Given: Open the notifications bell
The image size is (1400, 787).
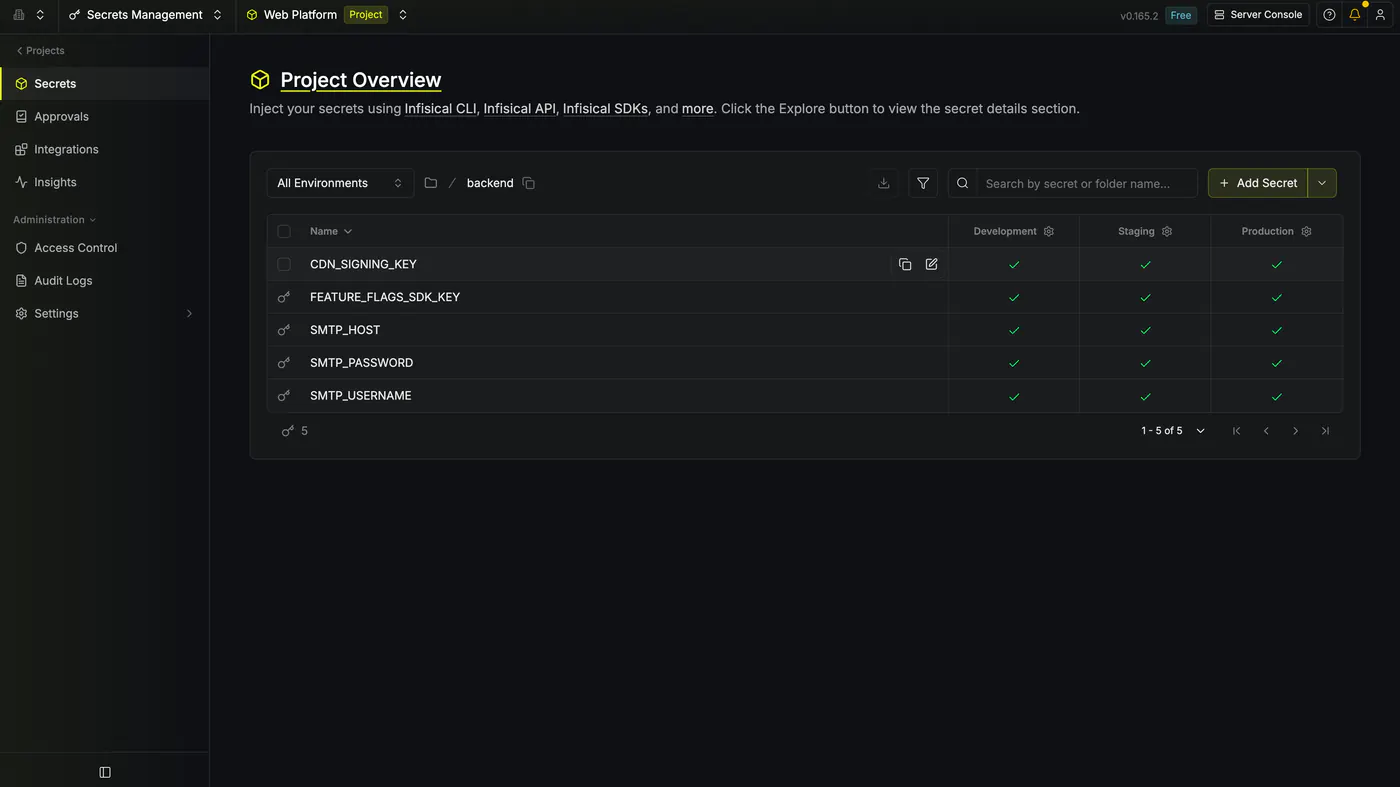Looking at the screenshot, I should click(1355, 15).
